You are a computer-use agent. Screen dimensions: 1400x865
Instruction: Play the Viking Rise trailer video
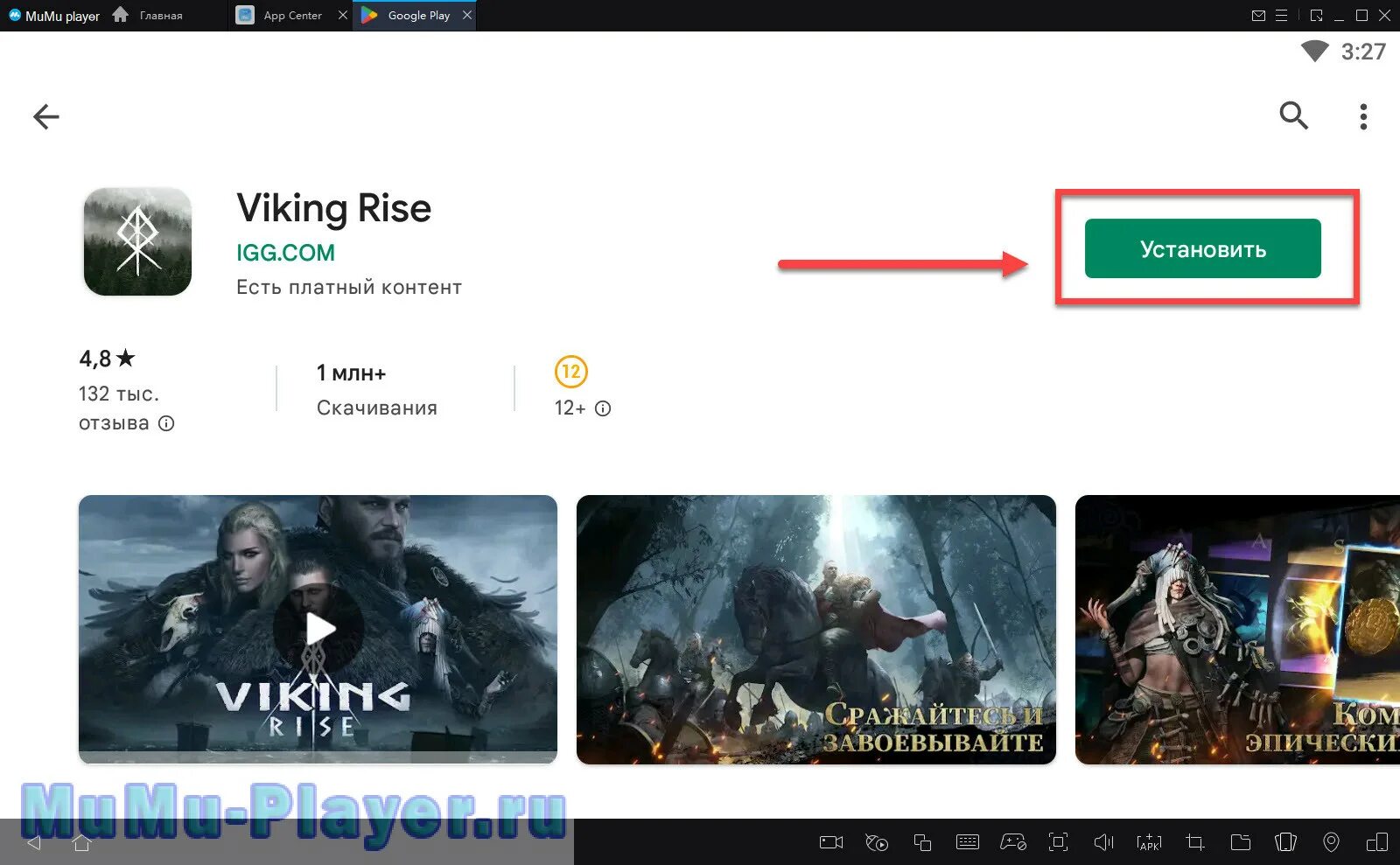click(318, 629)
